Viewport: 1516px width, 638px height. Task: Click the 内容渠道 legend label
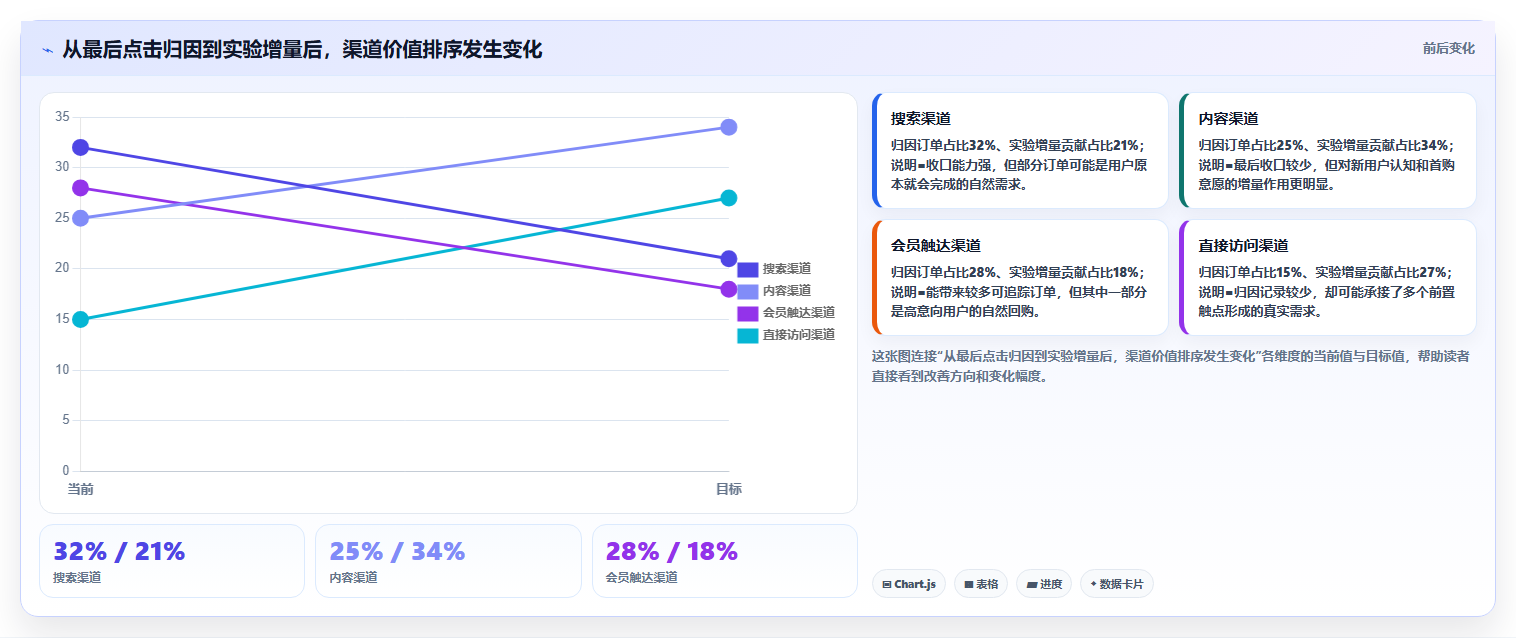point(786,291)
